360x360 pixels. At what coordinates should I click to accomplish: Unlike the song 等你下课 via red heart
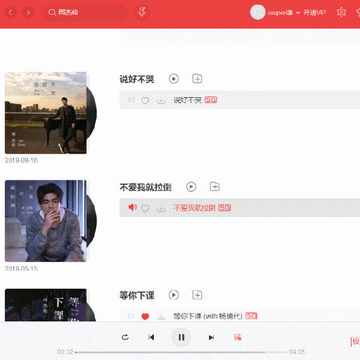tap(145, 316)
